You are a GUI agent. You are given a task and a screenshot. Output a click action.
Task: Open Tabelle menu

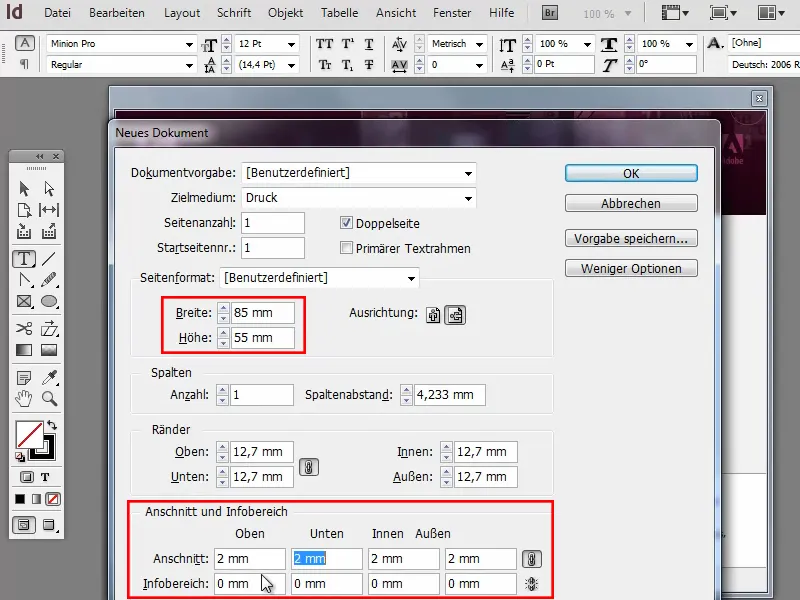(x=339, y=13)
